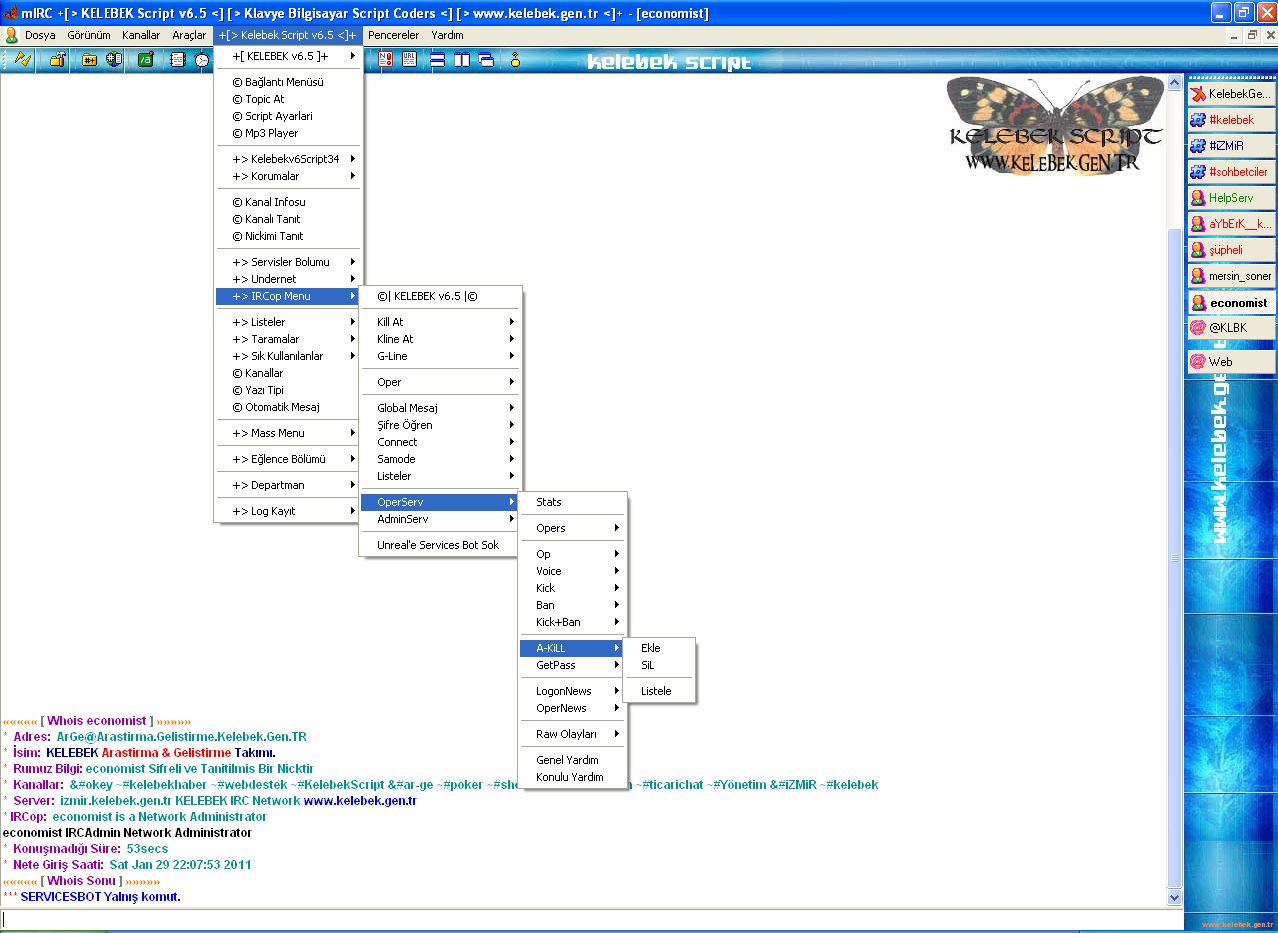Open the şüpheli query window
Screen dimensions: 1278x933
(1232, 250)
